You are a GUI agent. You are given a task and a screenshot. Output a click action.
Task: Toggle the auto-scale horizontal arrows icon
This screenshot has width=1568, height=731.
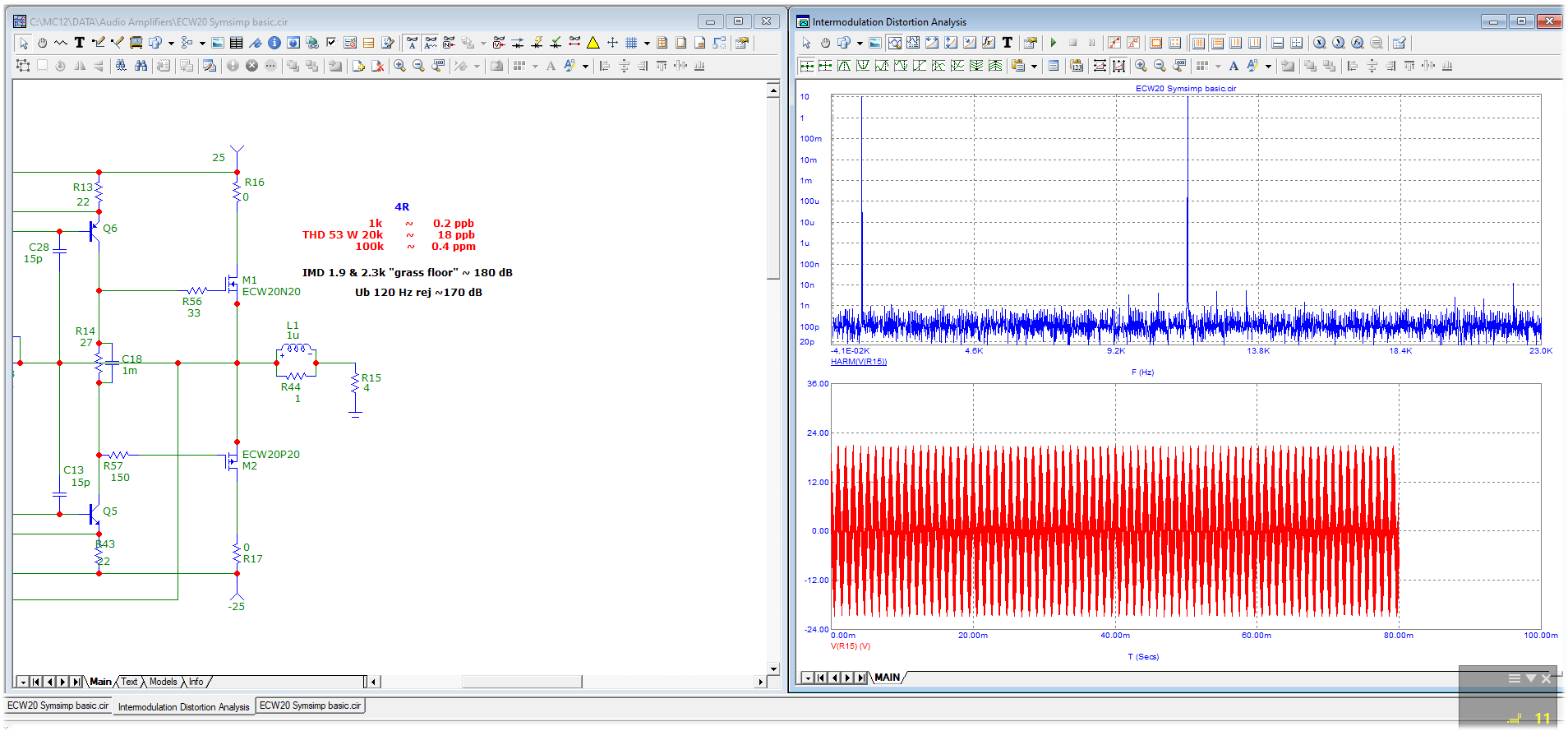[1100, 66]
